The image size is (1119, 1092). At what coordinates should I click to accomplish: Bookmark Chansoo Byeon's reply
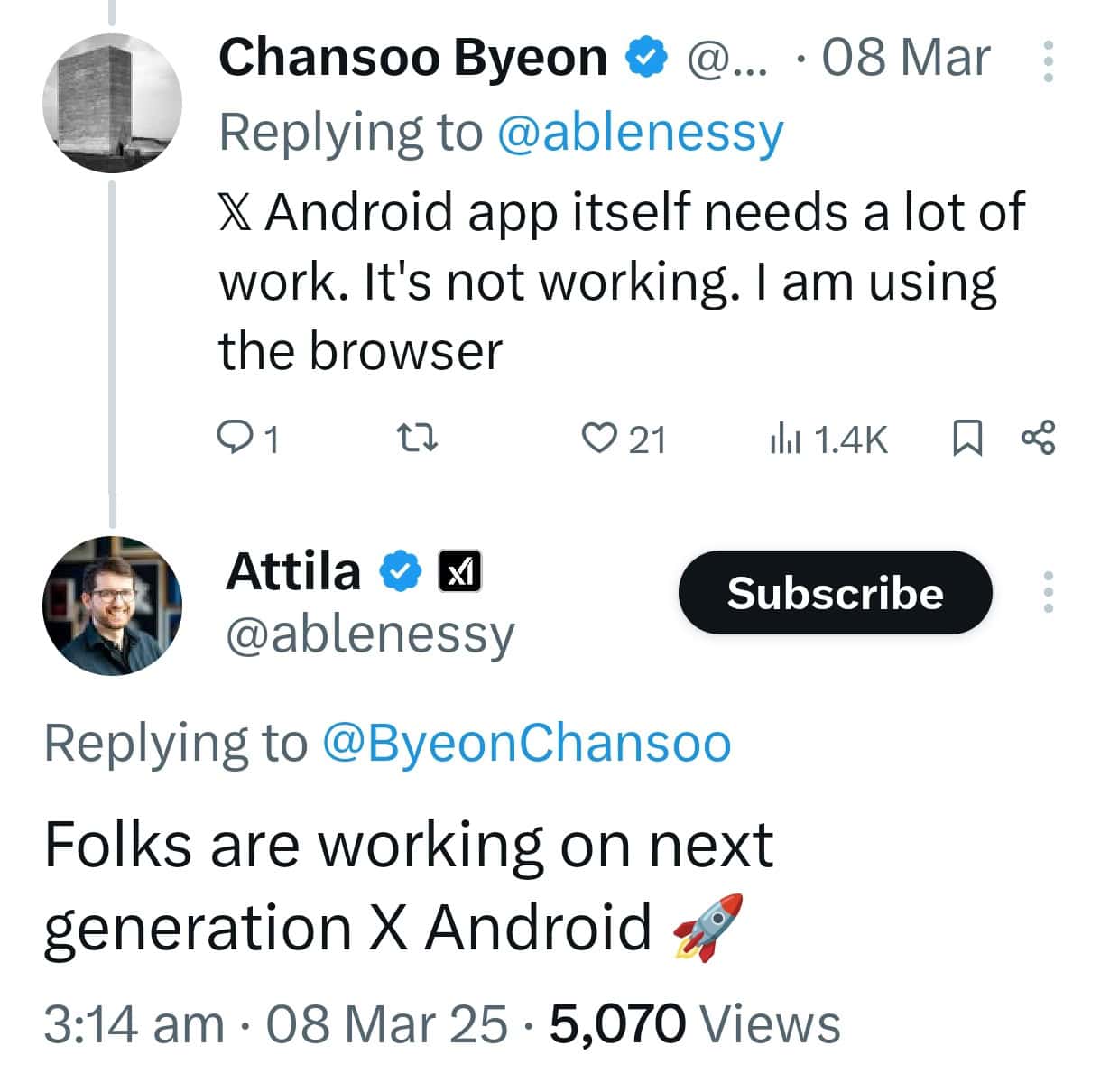(969, 440)
